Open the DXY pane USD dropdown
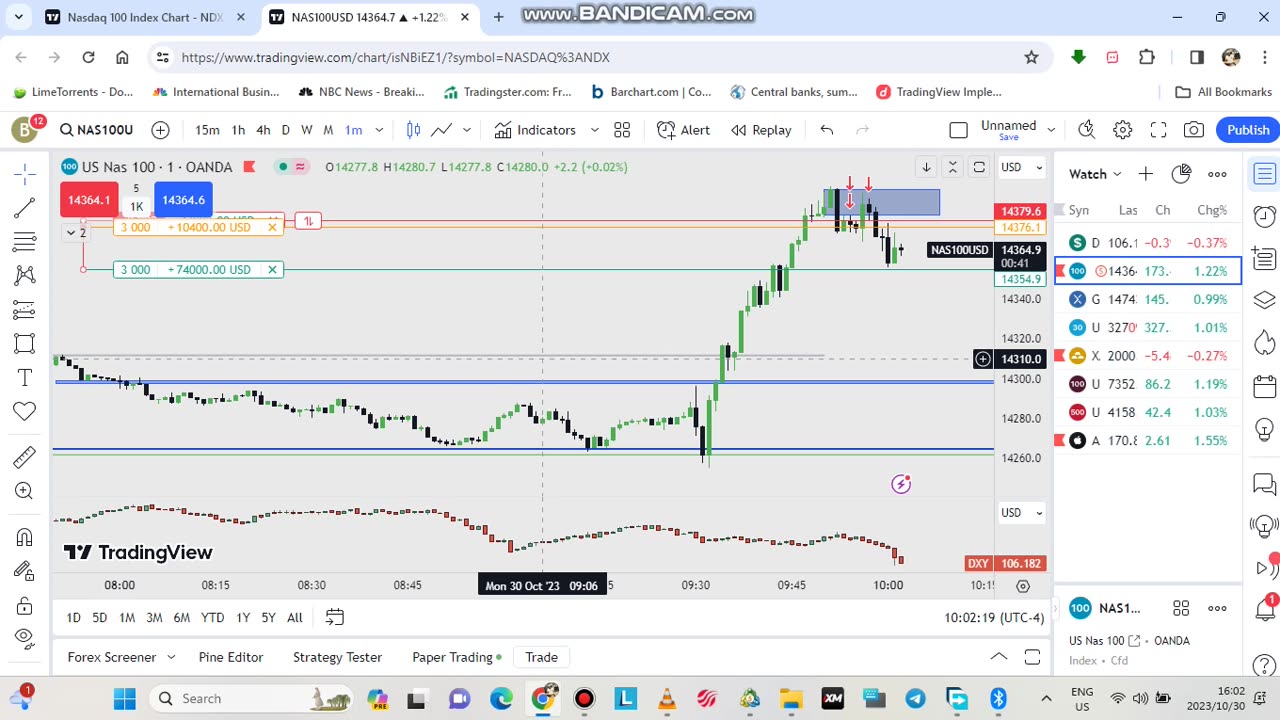This screenshot has width=1280, height=720. [x=1022, y=513]
